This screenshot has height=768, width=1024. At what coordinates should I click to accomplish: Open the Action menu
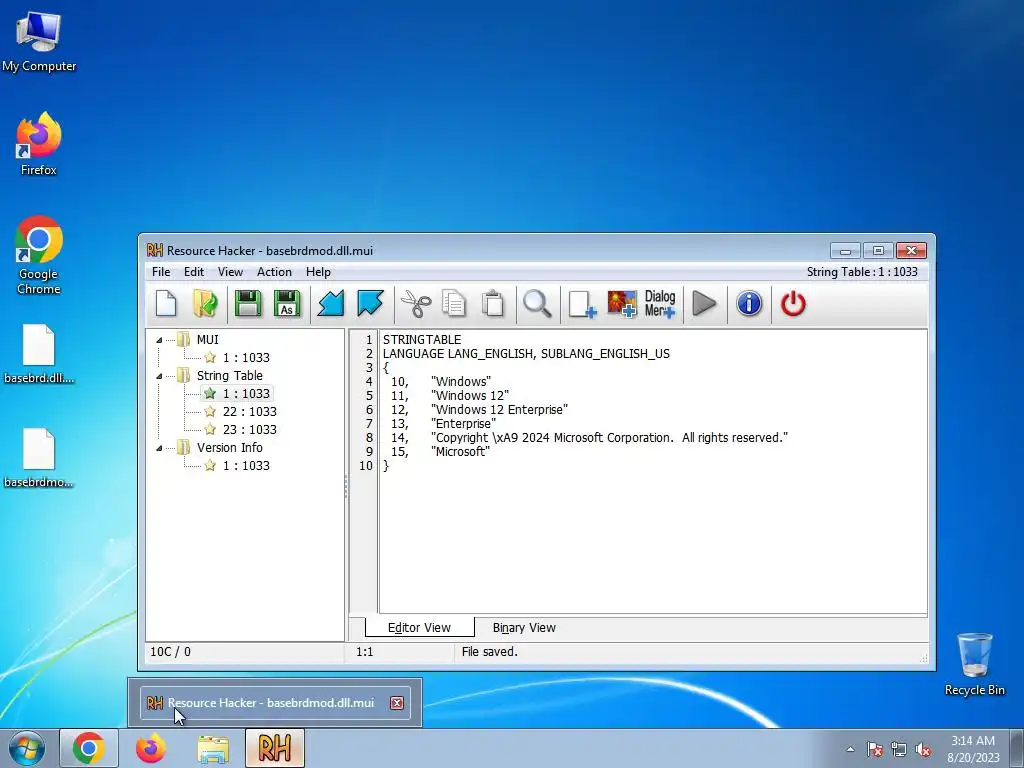[274, 272]
